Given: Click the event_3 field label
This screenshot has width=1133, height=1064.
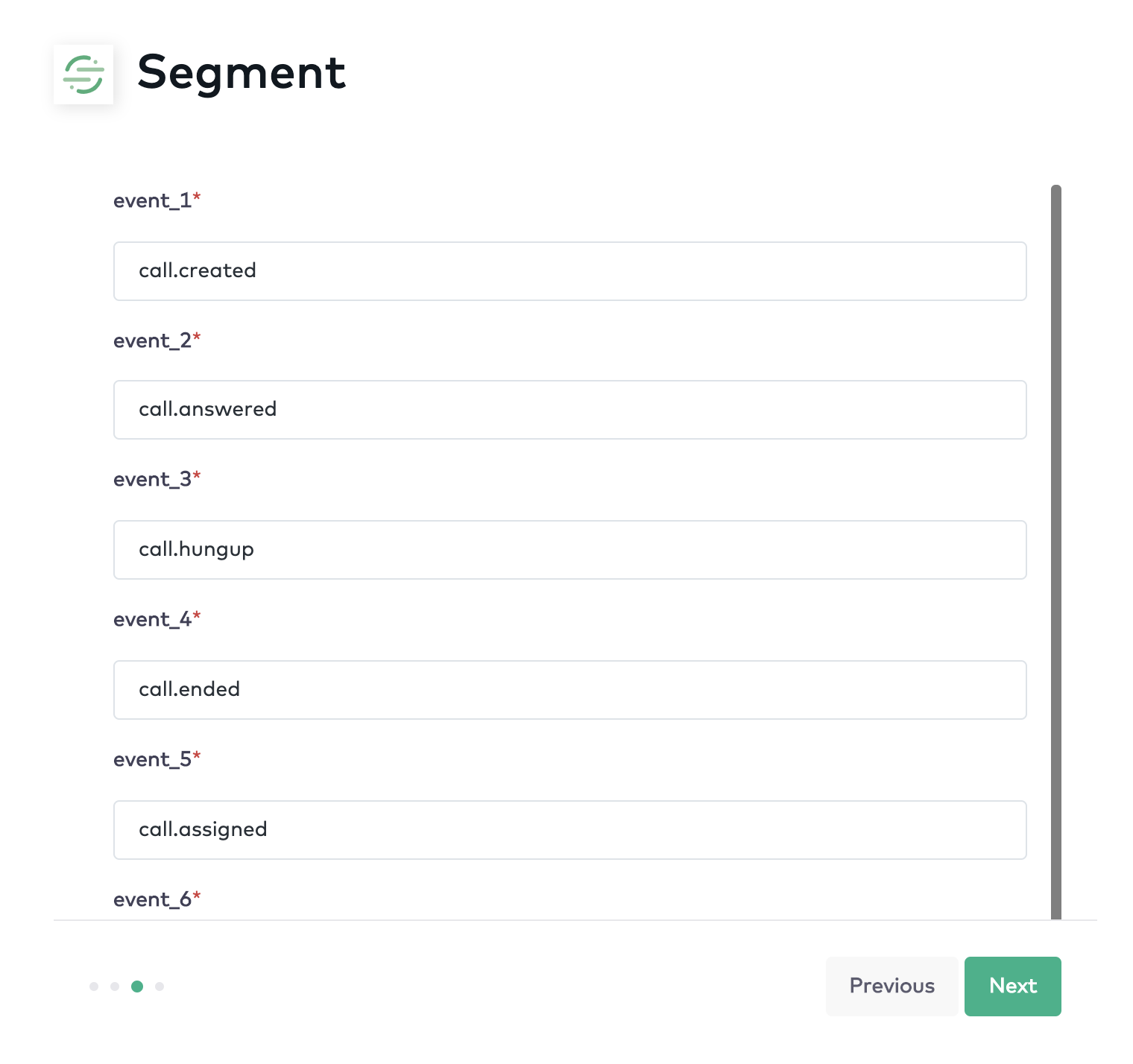Looking at the screenshot, I should tap(152, 479).
